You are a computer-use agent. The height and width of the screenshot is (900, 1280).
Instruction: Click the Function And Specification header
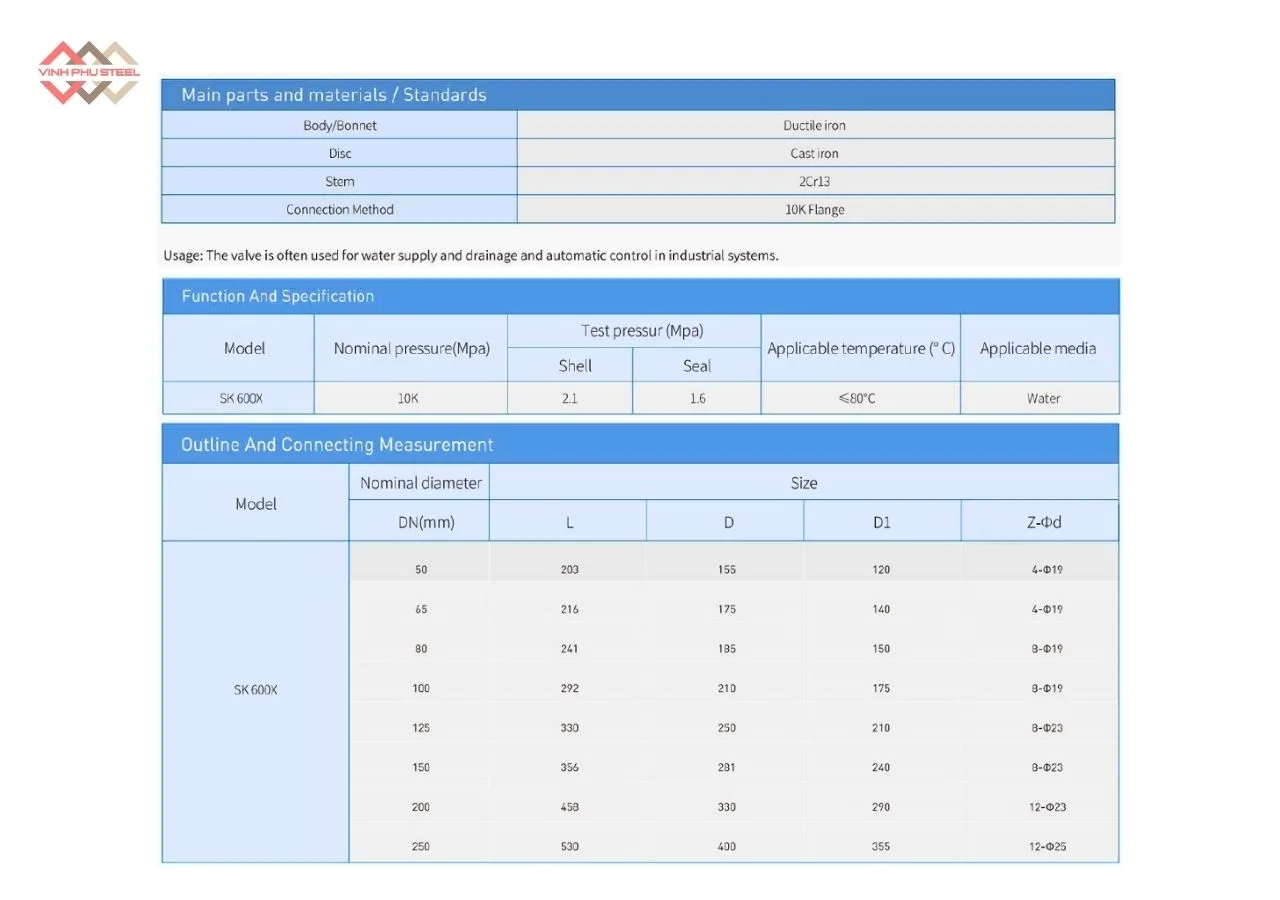[x=277, y=296]
